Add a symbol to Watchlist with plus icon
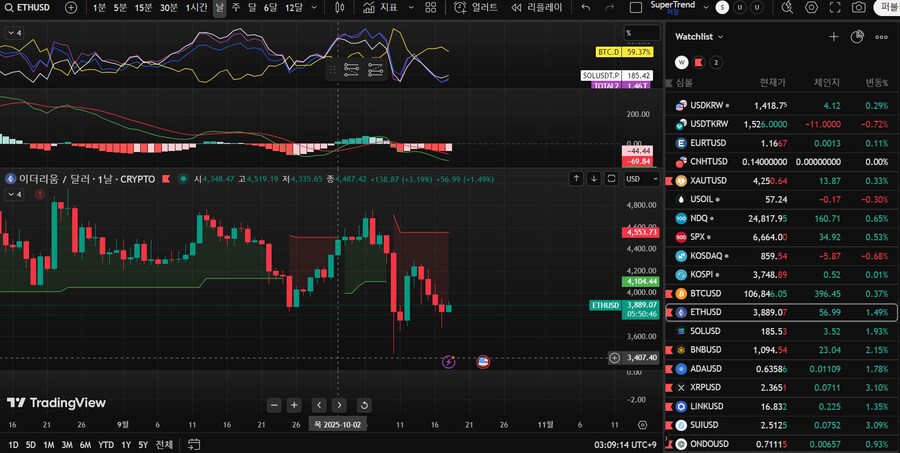Image resolution: width=900 pixels, height=453 pixels. [x=834, y=37]
